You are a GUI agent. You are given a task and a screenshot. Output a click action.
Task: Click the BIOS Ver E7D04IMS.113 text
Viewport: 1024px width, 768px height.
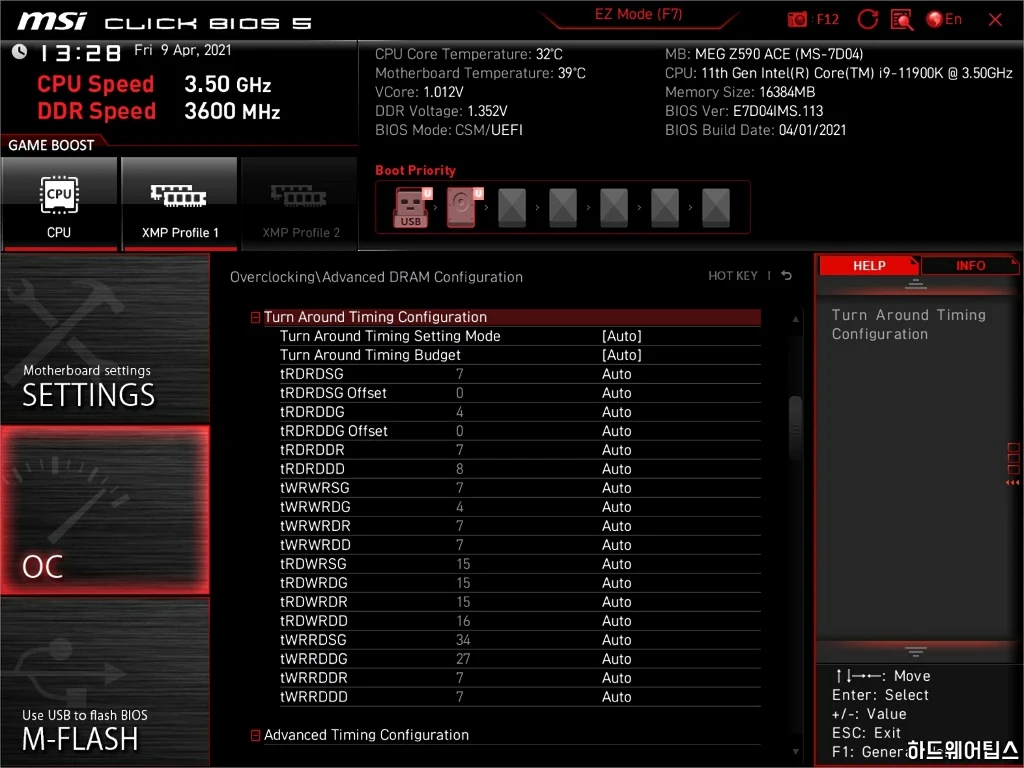tap(744, 111)
